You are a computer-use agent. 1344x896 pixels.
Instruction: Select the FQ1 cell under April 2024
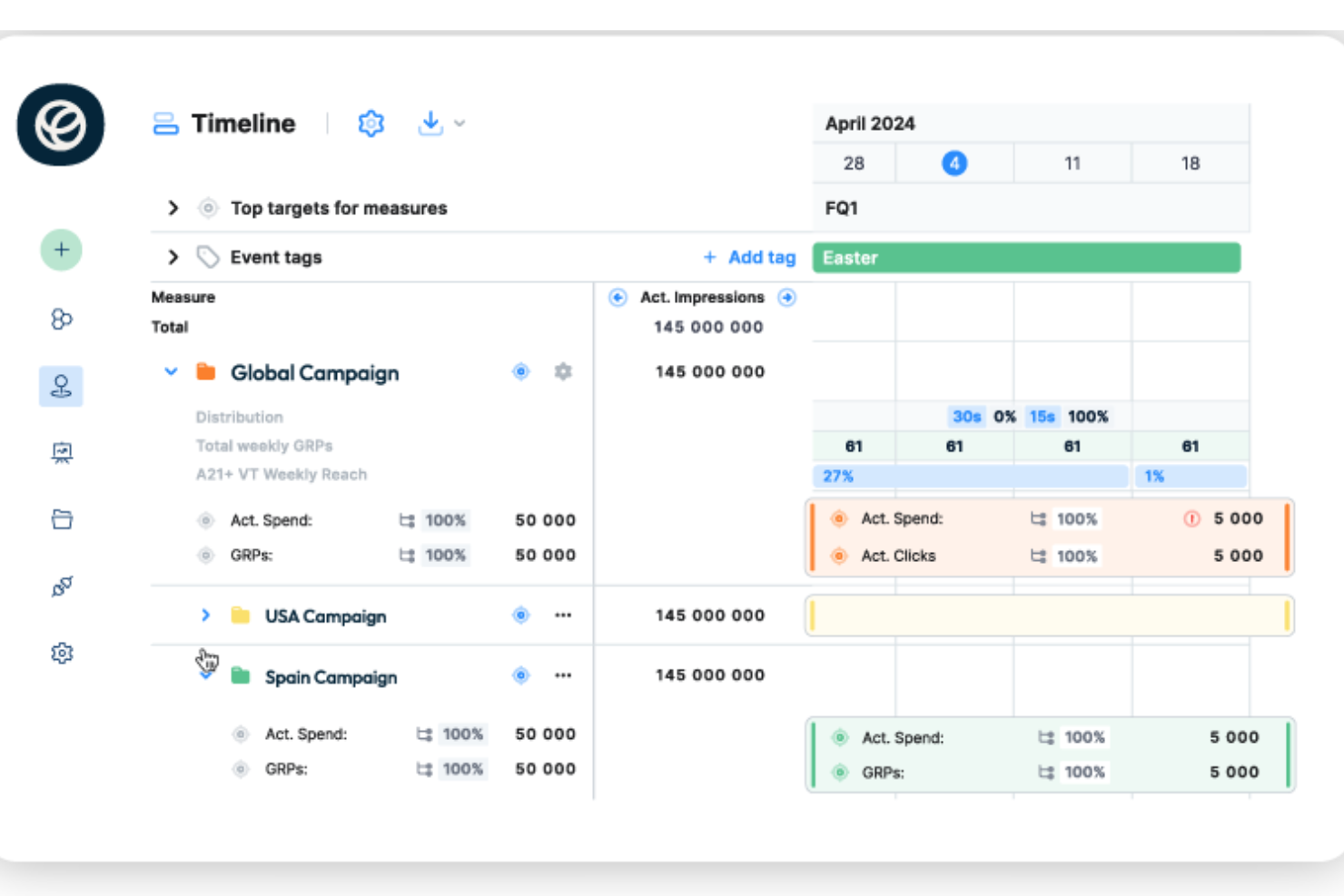click(x=841, y=208)
